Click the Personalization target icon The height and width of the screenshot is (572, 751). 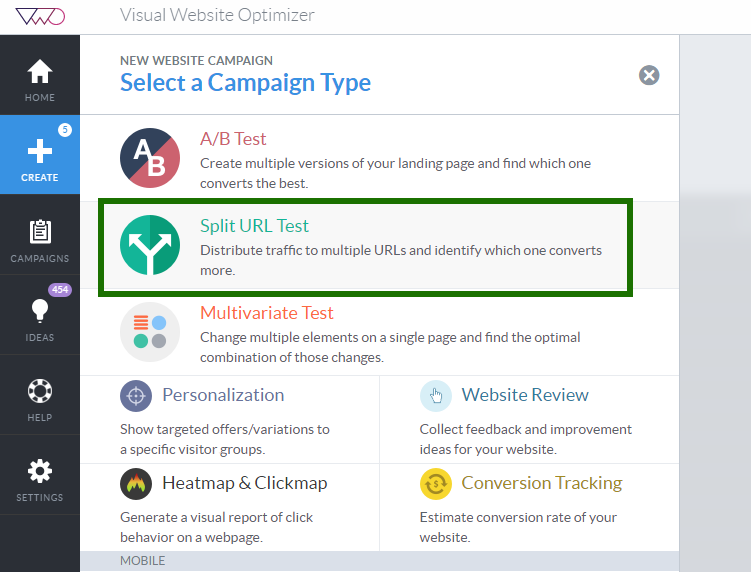click(136, 395)
